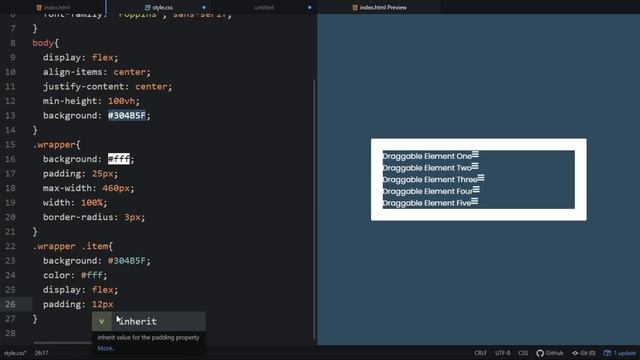
Task: Click the #304B5F color swatch on line 13
Action: (127, 116)
